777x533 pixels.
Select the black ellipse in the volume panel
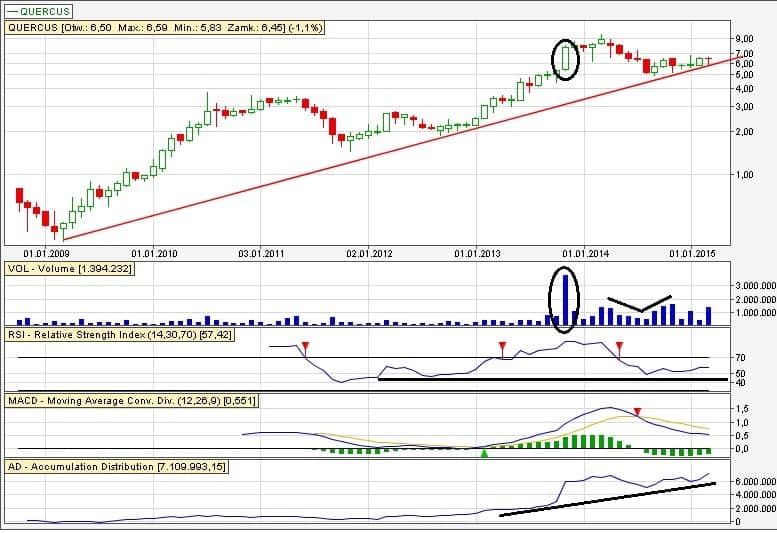click(565, 299)
